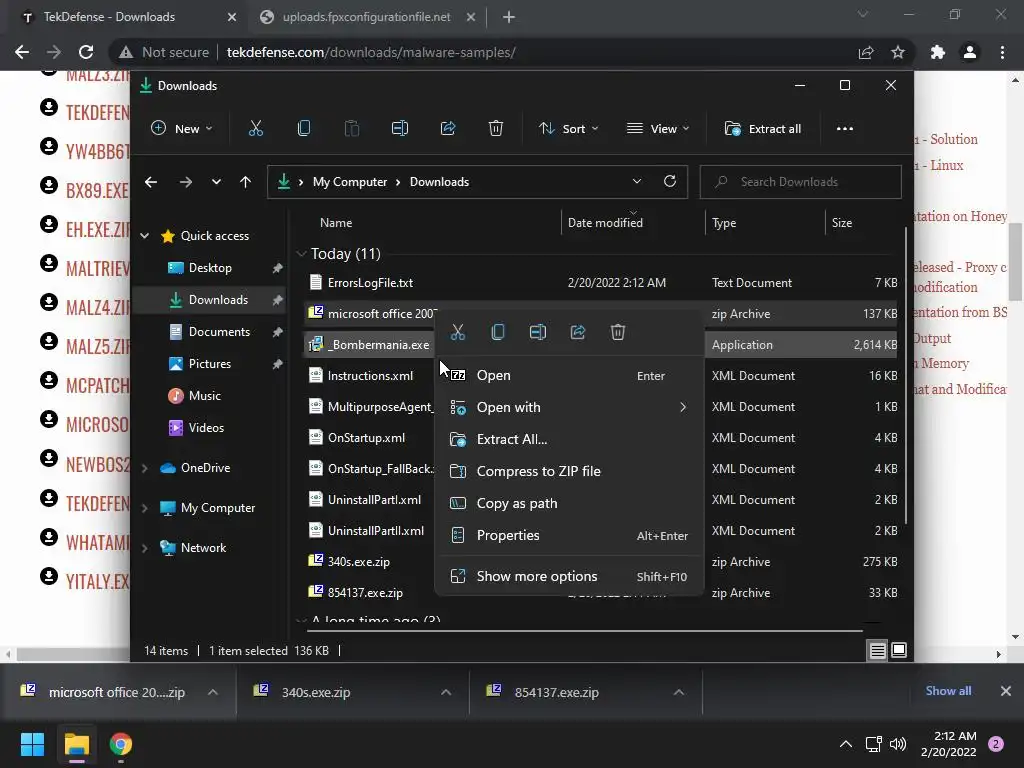Expand Network in navigation pane
This screenshot has height=768, width=1024.
point(144,548)
